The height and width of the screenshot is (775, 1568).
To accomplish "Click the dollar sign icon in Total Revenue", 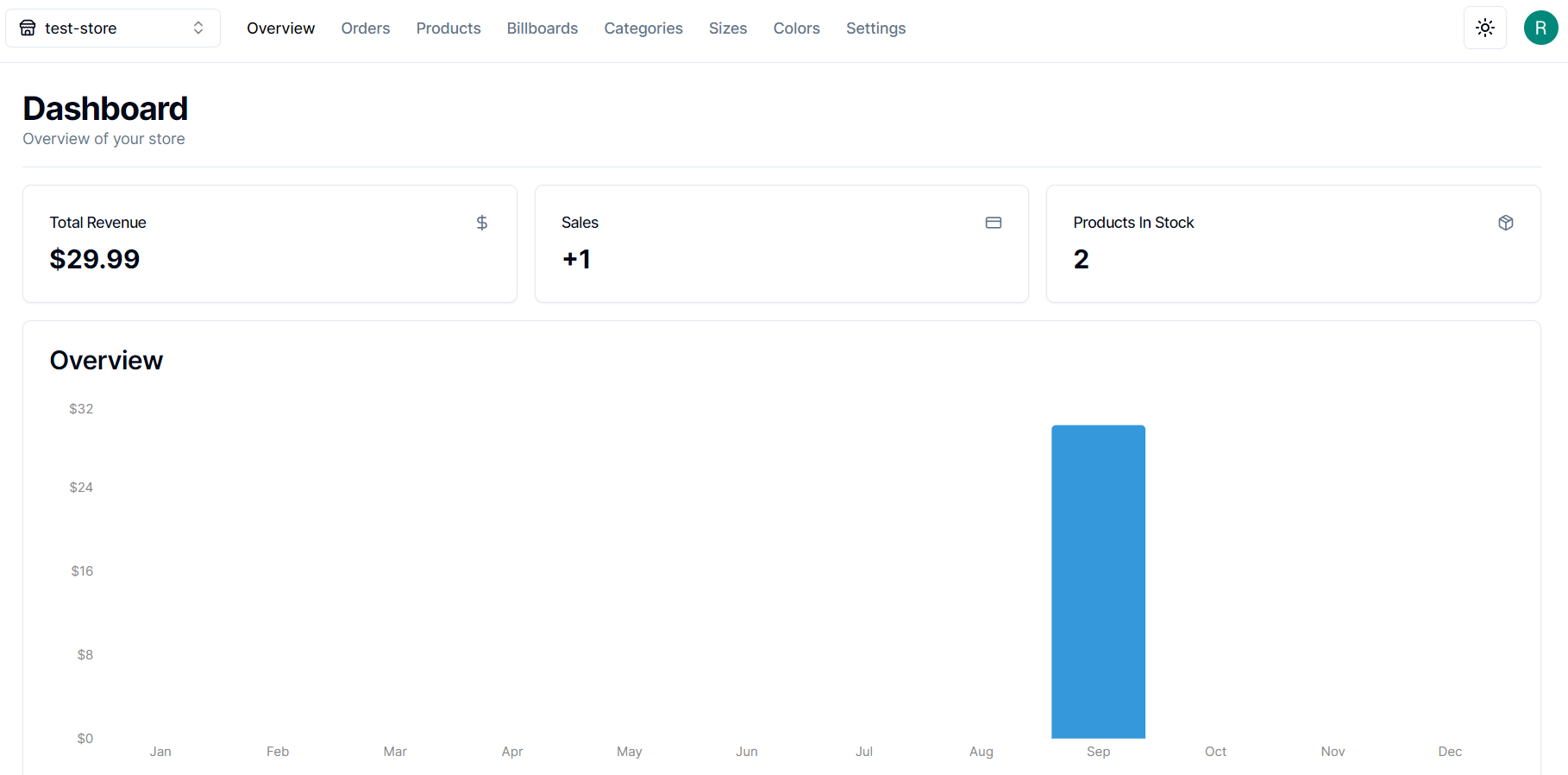I will coord(482,223).
